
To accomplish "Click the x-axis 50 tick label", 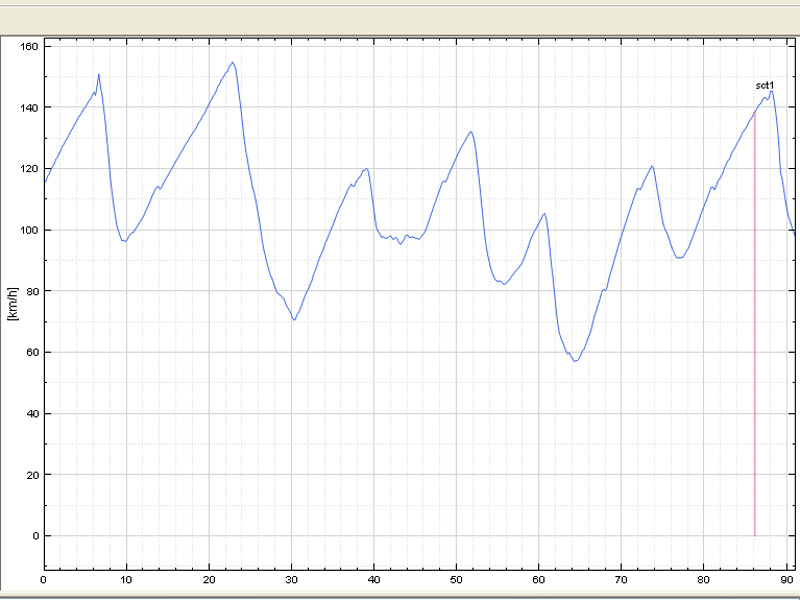I will pyautogui.click(x=456, y=580).
